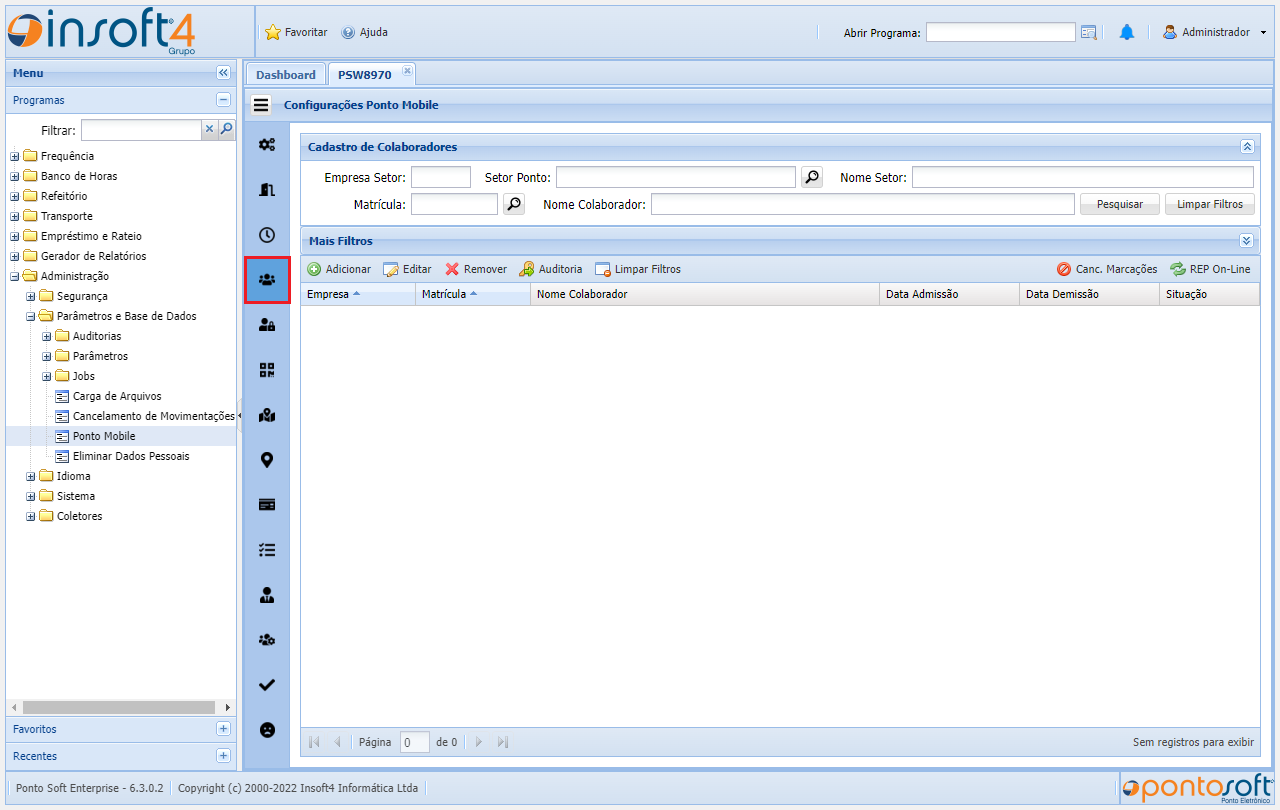
Task: Select the QR code icon in sidebar
Action: [x=267, y=370]
